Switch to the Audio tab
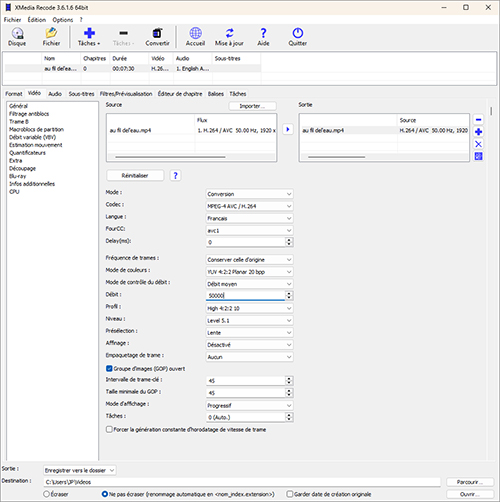 click(55, 94)
